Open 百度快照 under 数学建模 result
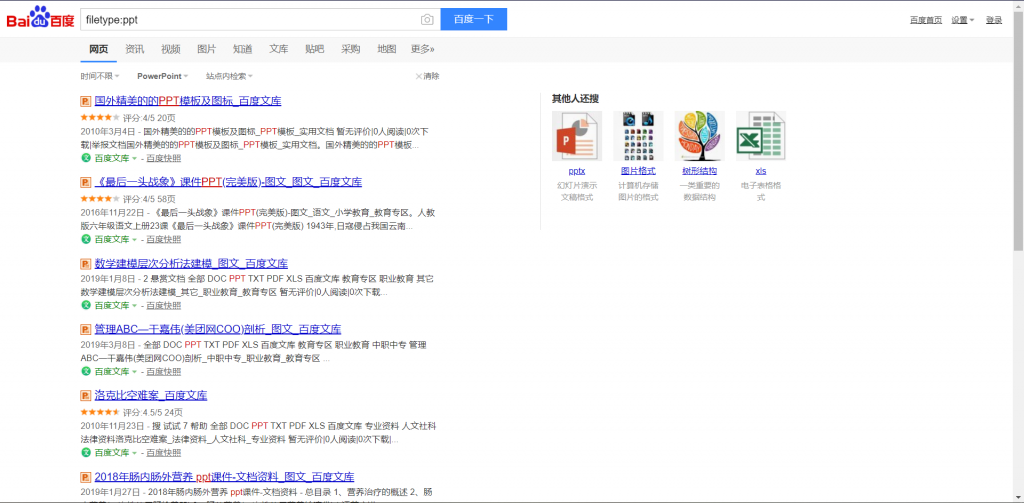 tap(163, 306)
